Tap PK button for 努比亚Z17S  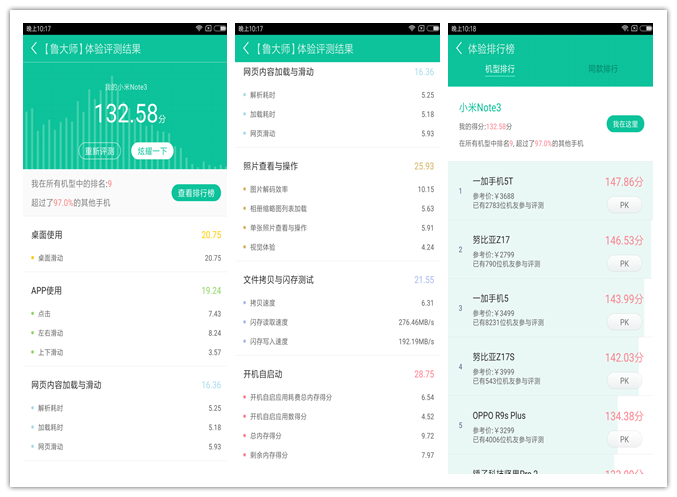[624, 381]
